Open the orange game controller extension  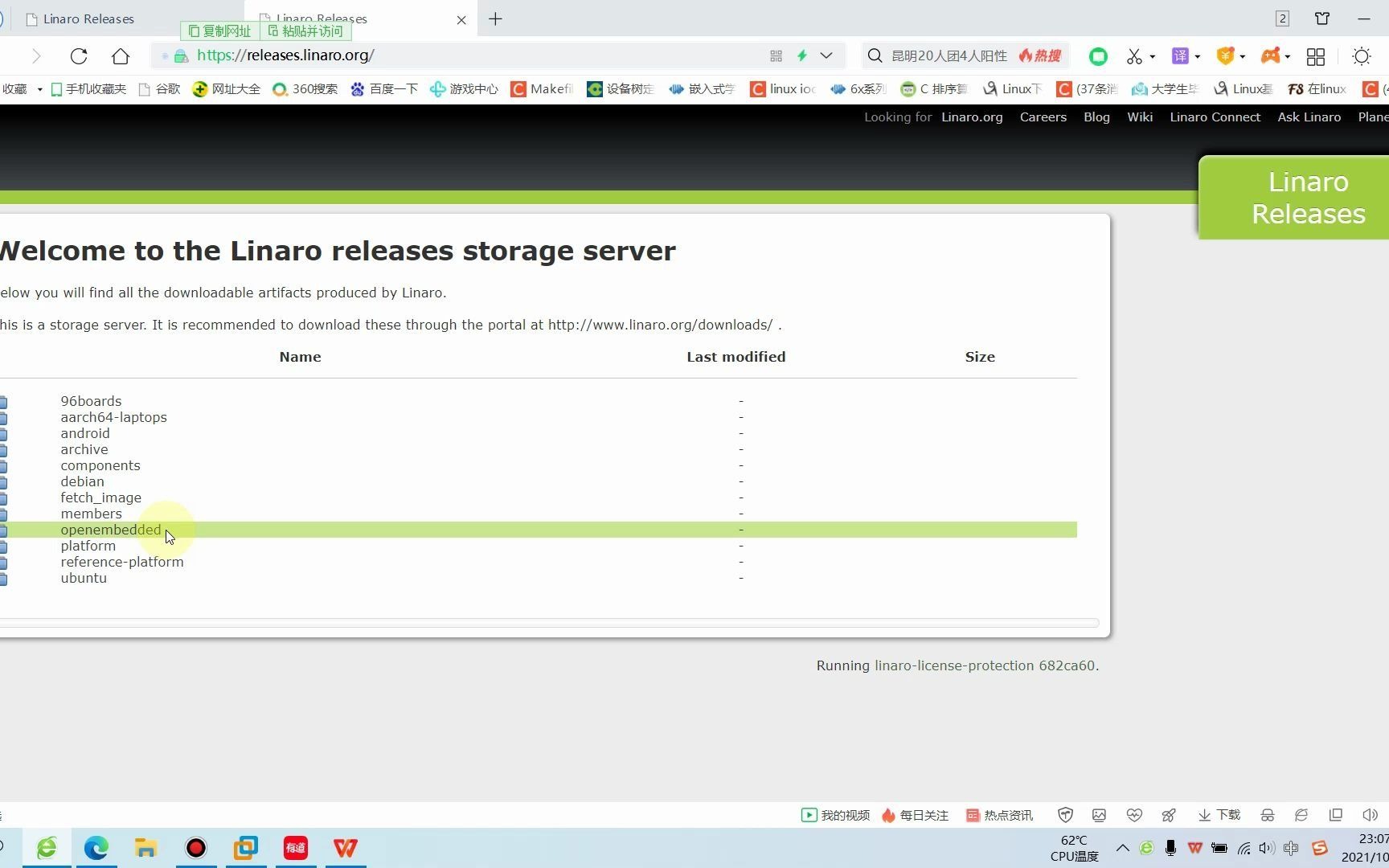pyautogui.click(x=1270, y=56)
